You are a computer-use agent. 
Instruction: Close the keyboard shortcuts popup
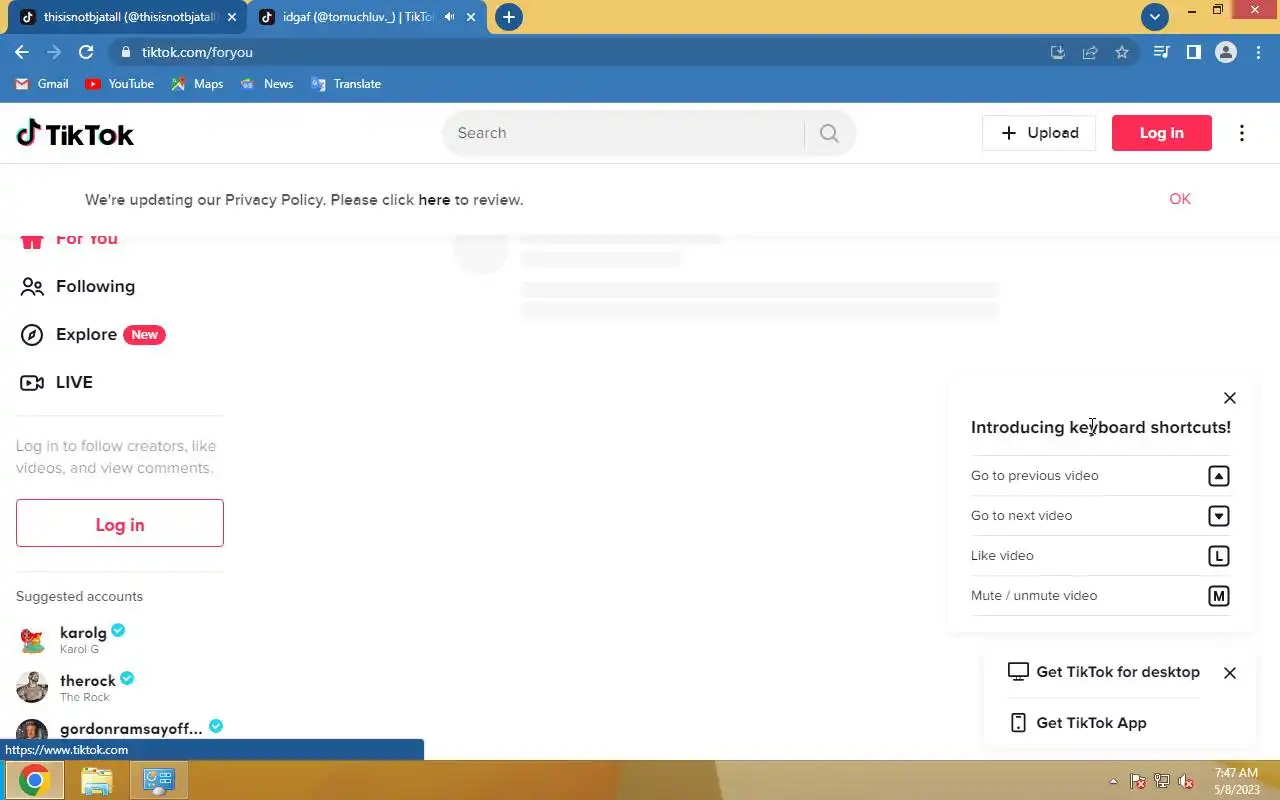(1230, 398)
